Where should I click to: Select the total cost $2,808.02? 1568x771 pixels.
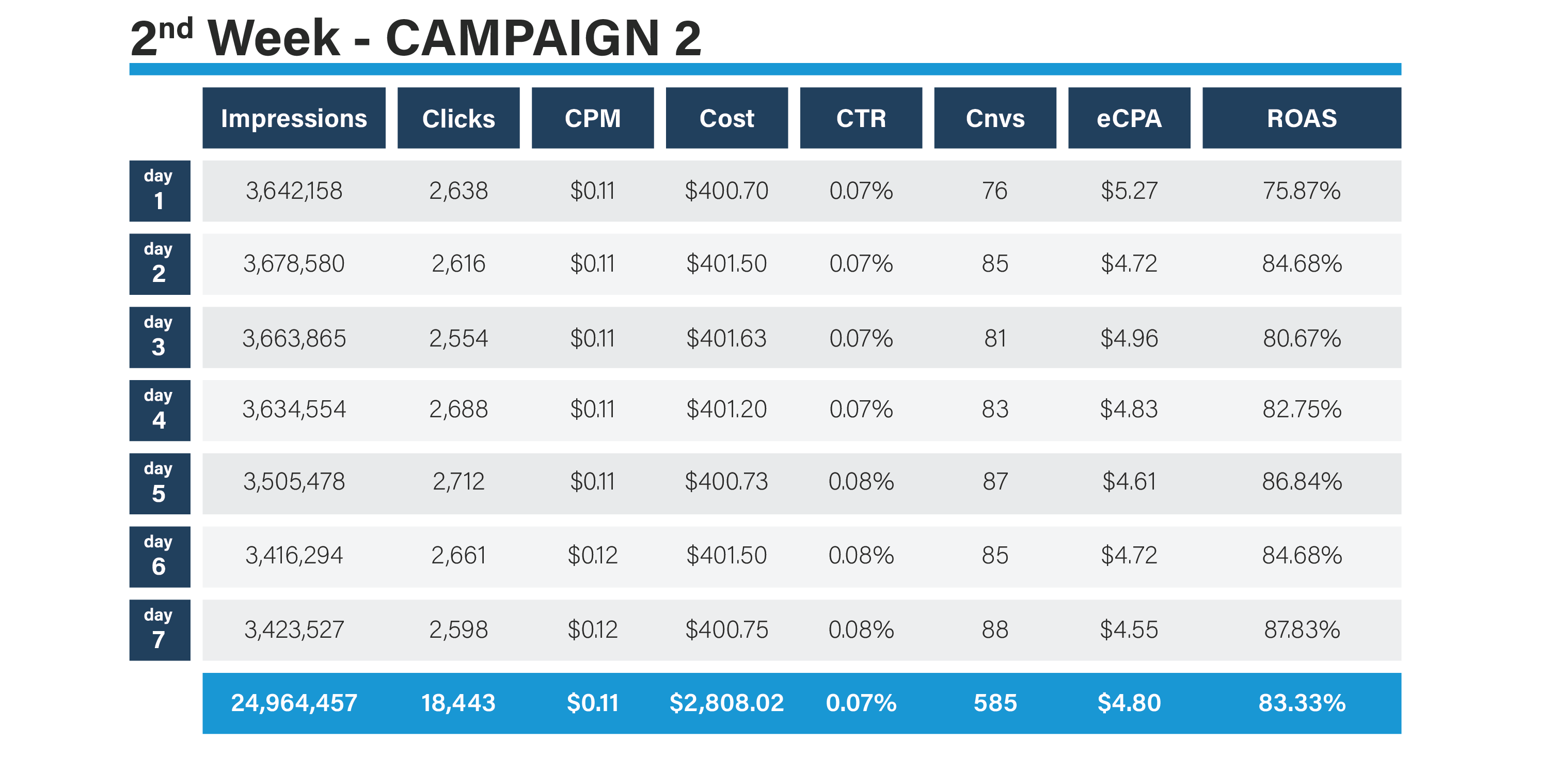[x=726, y=703]
